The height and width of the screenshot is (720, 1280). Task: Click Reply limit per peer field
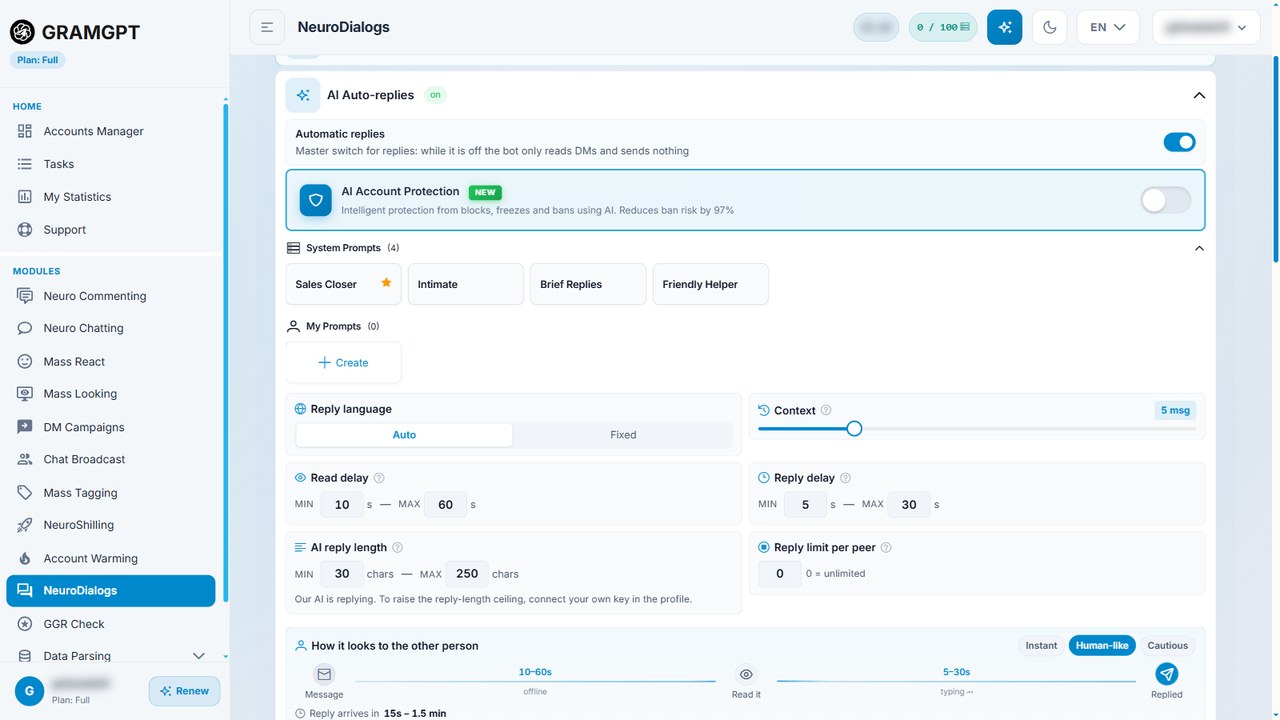click(779, 574)
